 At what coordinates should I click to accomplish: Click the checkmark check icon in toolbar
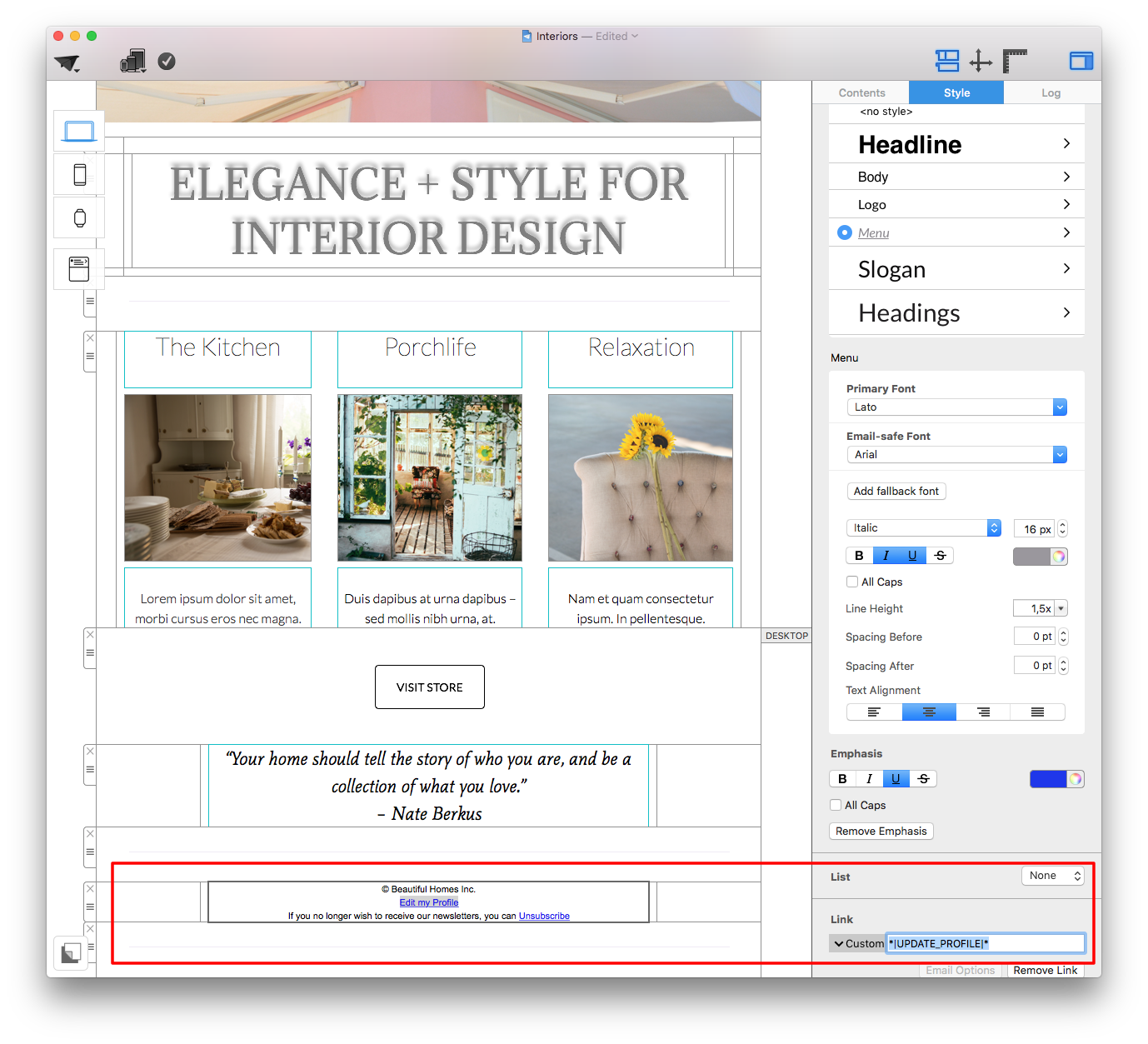point(167,61)
